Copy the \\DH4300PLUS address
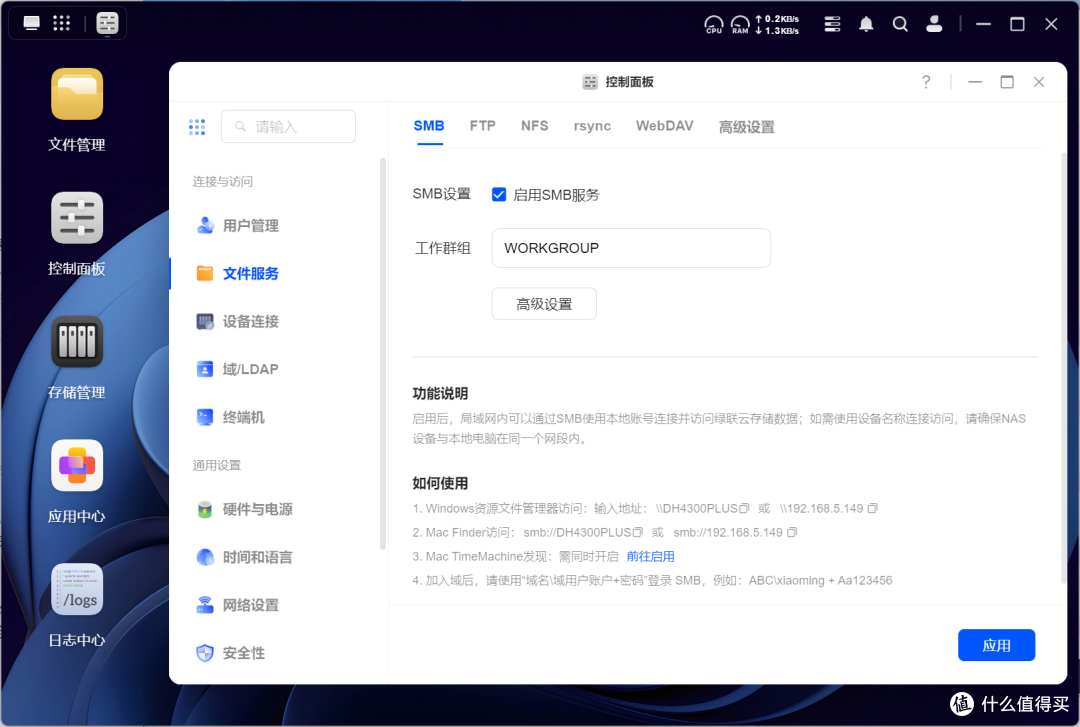 click(744, 509)
